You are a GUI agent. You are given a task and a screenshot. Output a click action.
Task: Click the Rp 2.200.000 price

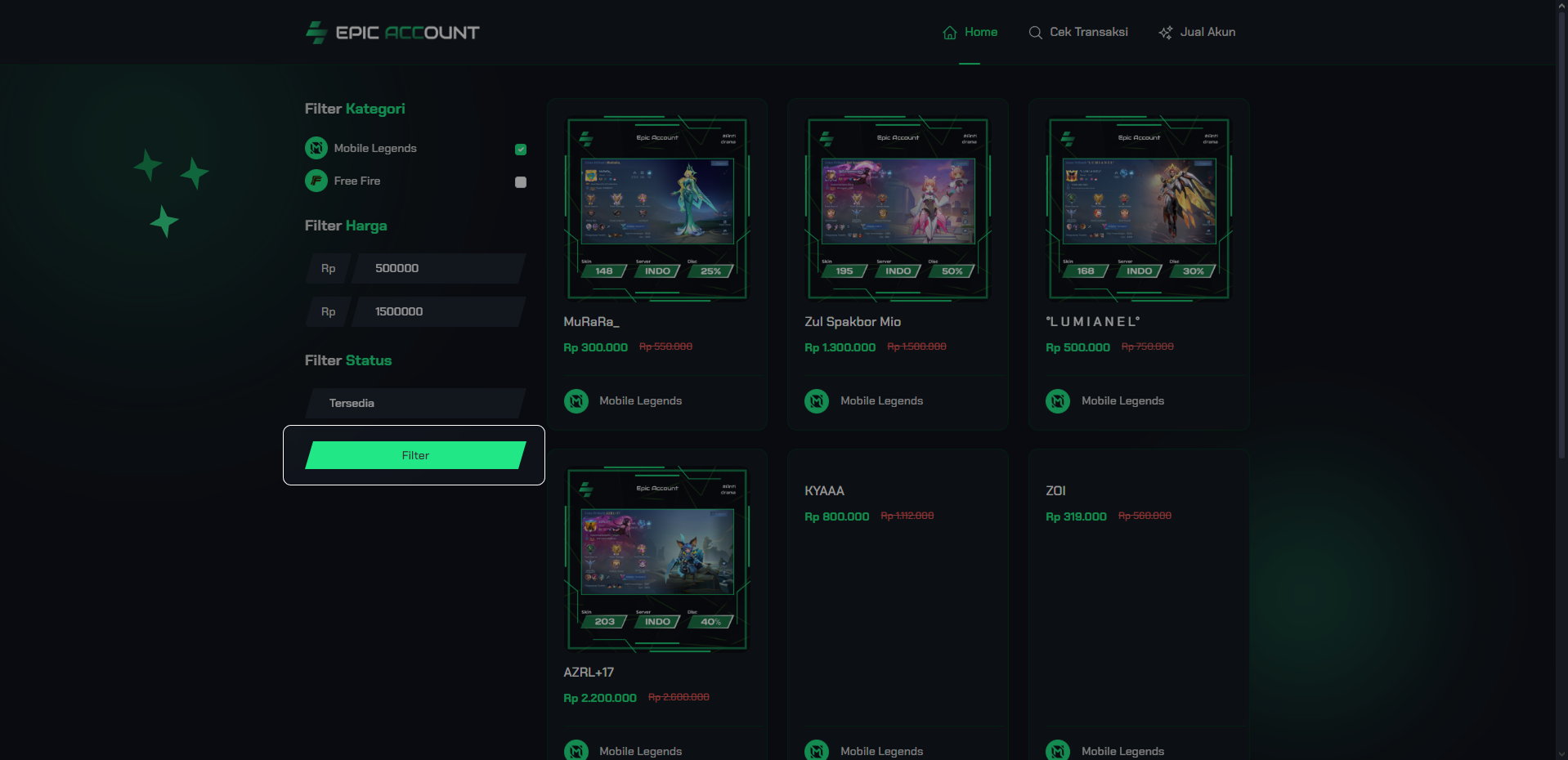tap(600, 698)
